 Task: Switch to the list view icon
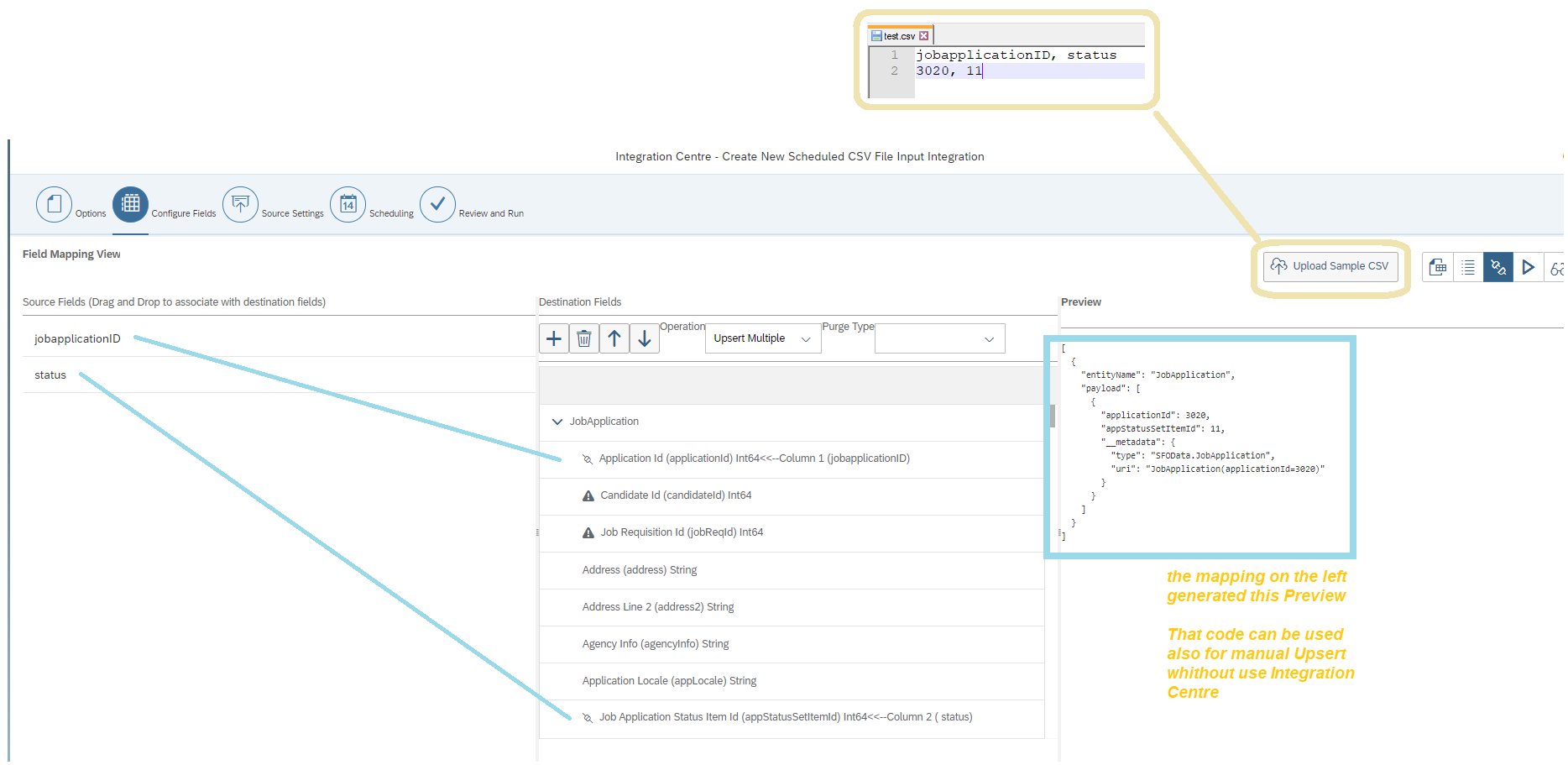click(1468, 267)
